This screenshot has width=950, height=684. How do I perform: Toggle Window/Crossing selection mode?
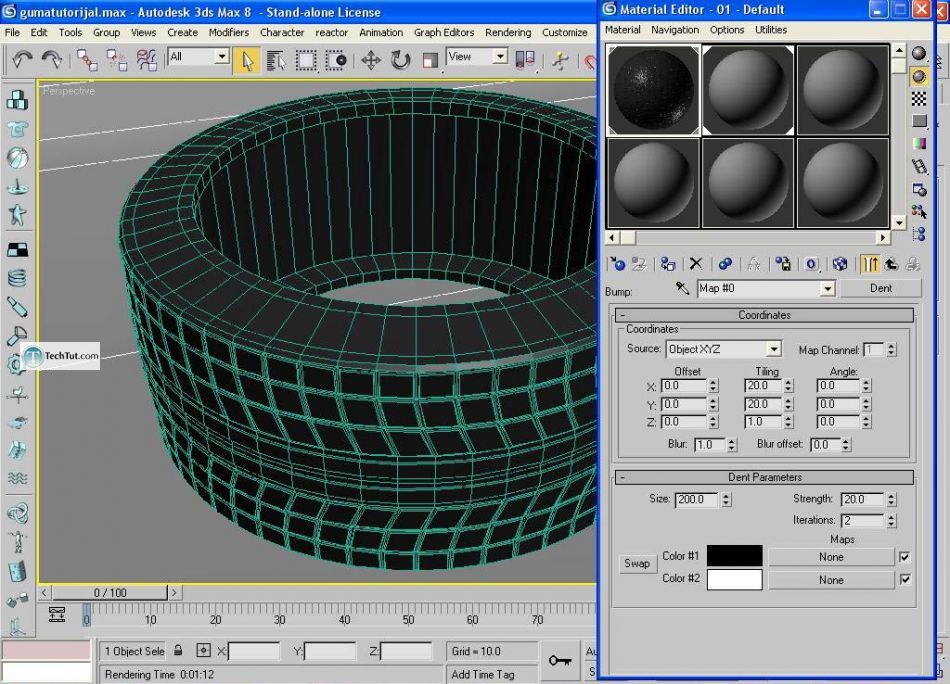[x=336, y=61]
